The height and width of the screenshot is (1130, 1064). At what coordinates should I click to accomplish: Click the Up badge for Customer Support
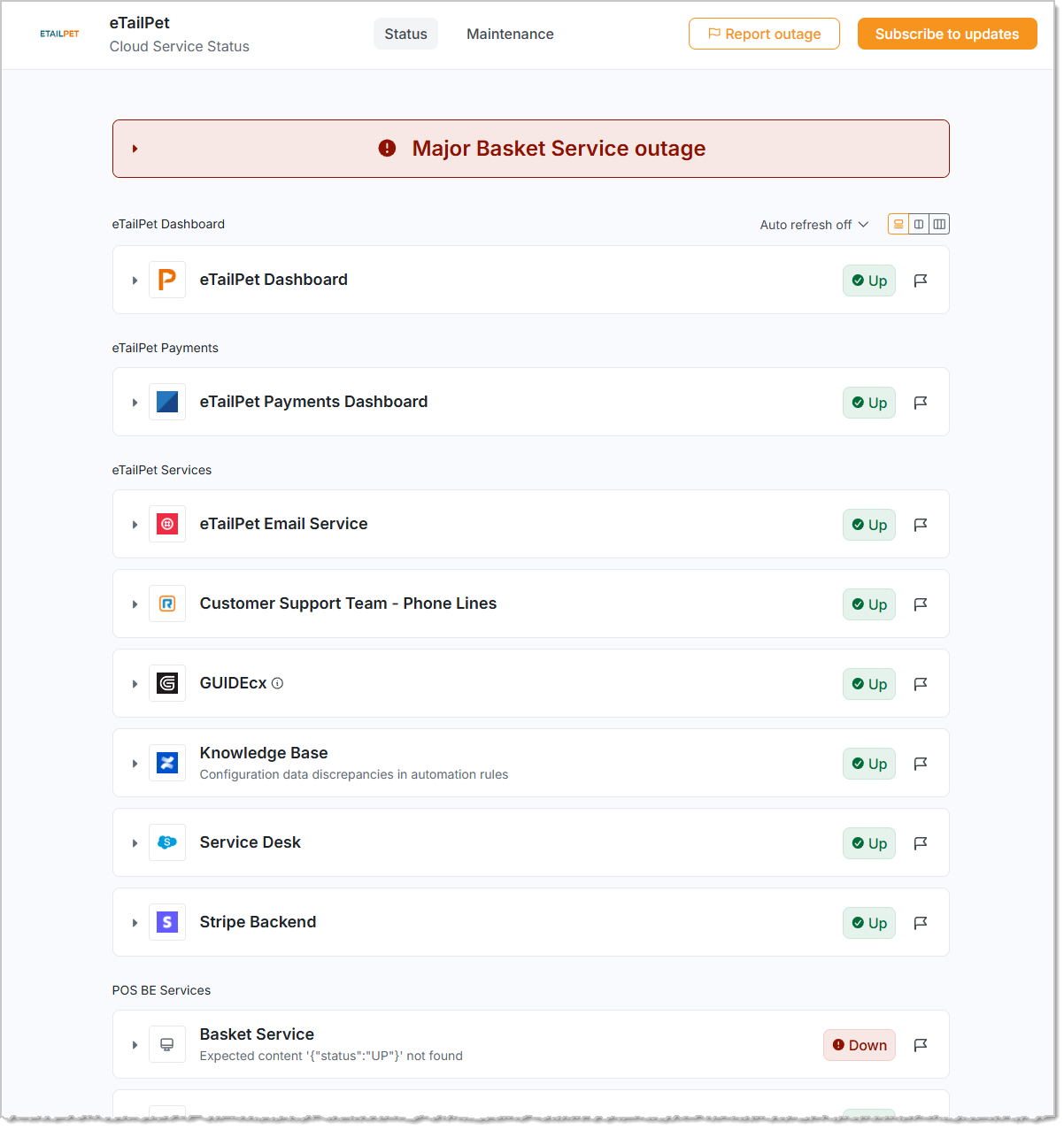[x=869, y=604]
